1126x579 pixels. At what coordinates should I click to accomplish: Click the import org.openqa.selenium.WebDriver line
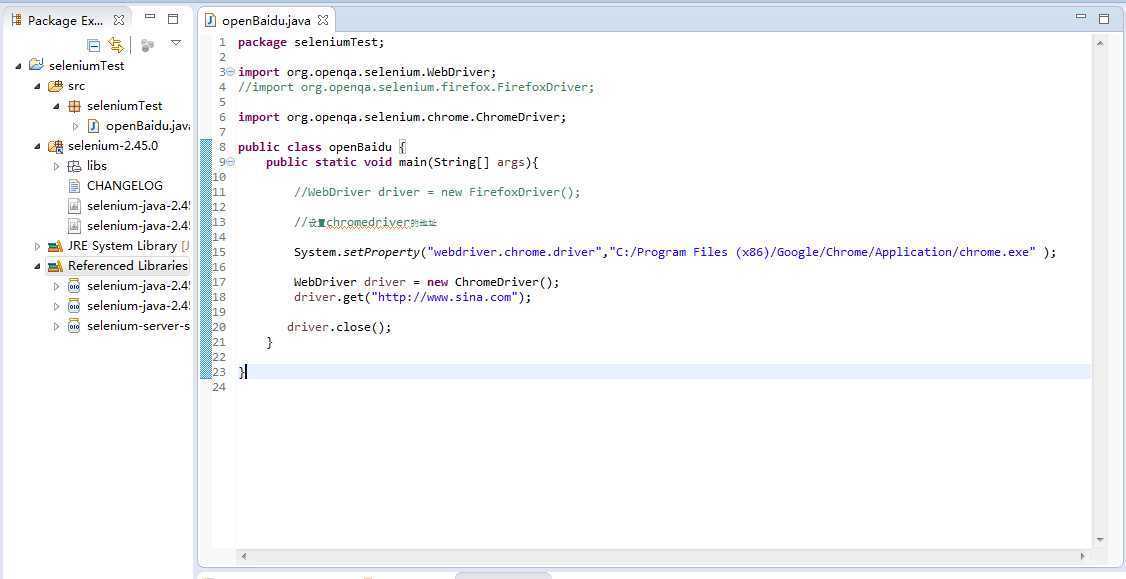[367, 72]
